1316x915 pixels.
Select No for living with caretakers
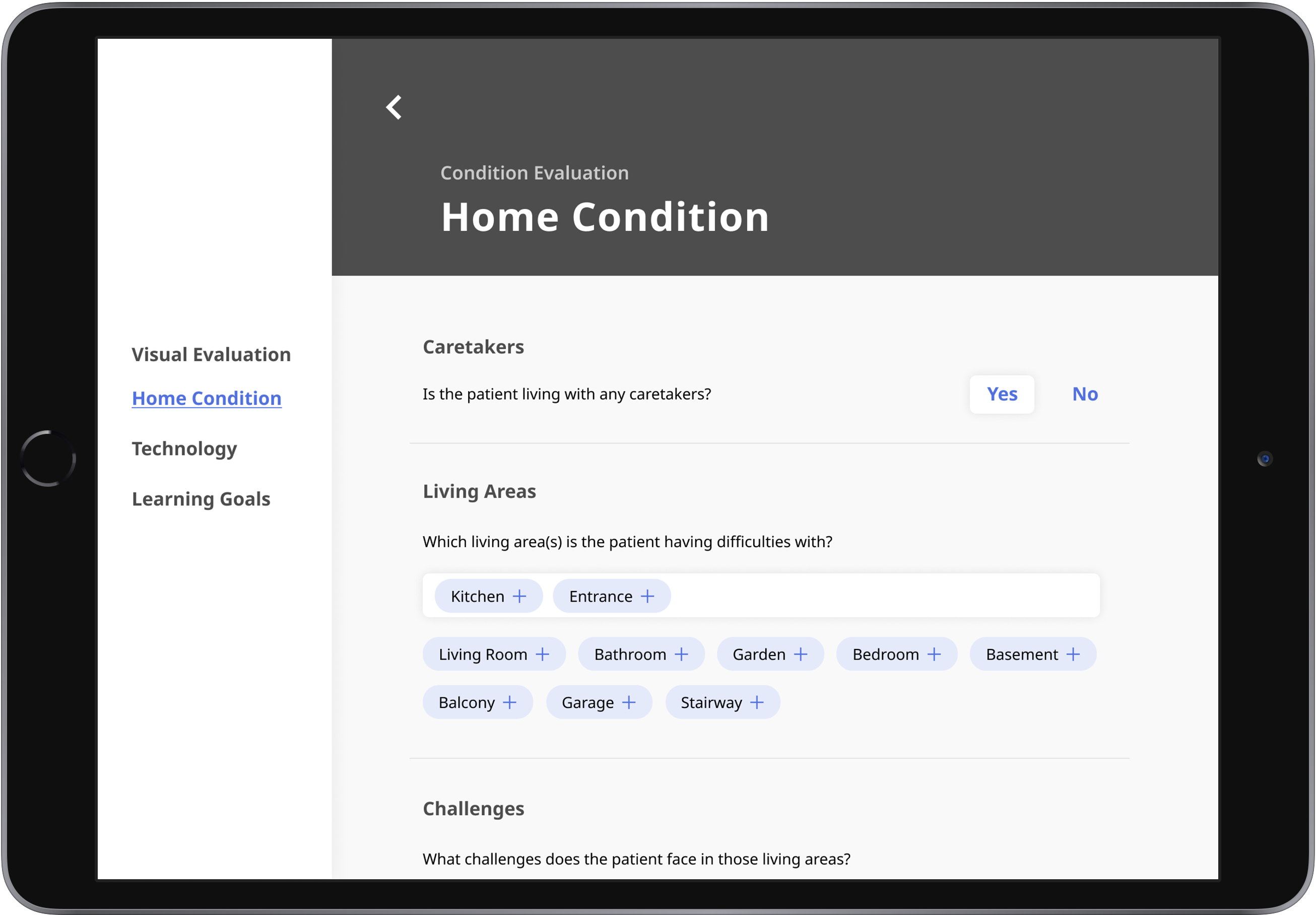[1084, 395]
